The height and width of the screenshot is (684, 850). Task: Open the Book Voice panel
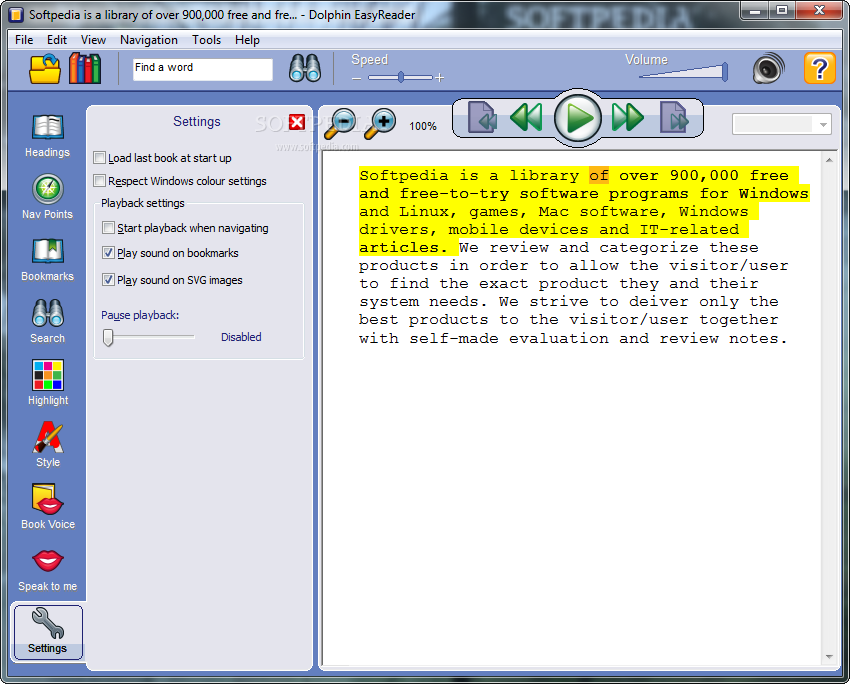pos(48,507)
